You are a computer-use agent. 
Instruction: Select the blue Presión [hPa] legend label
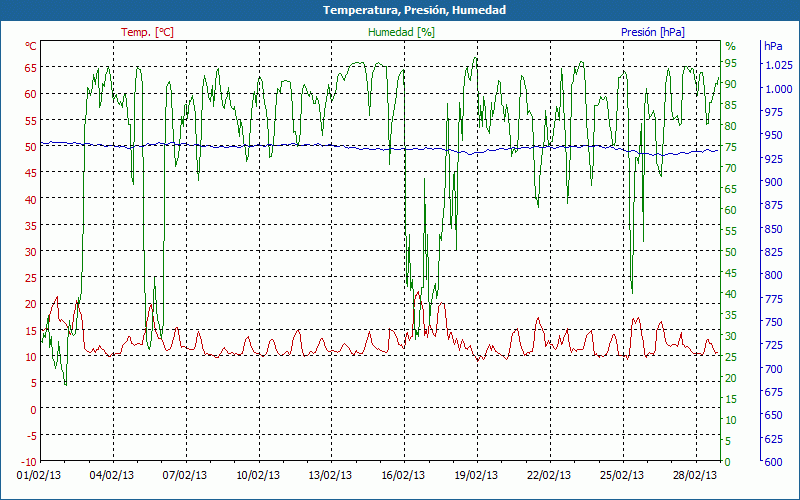pyautogui.click(x=653, y=32)
